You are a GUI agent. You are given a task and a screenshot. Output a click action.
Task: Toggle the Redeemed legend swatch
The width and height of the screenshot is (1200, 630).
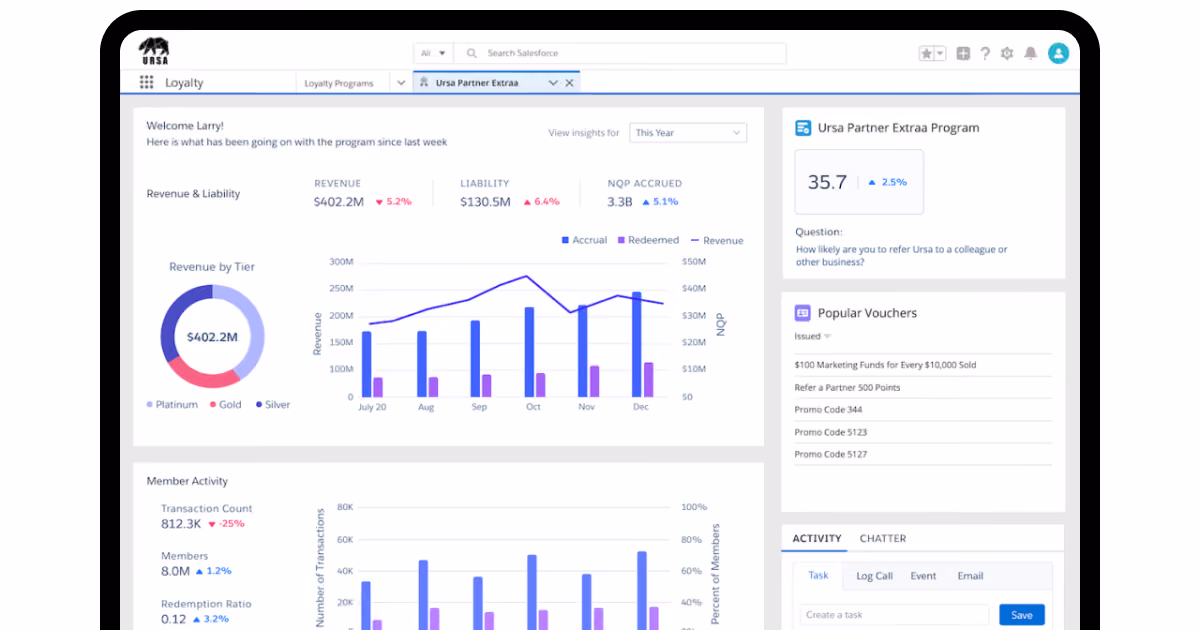(x=621, y=240)
